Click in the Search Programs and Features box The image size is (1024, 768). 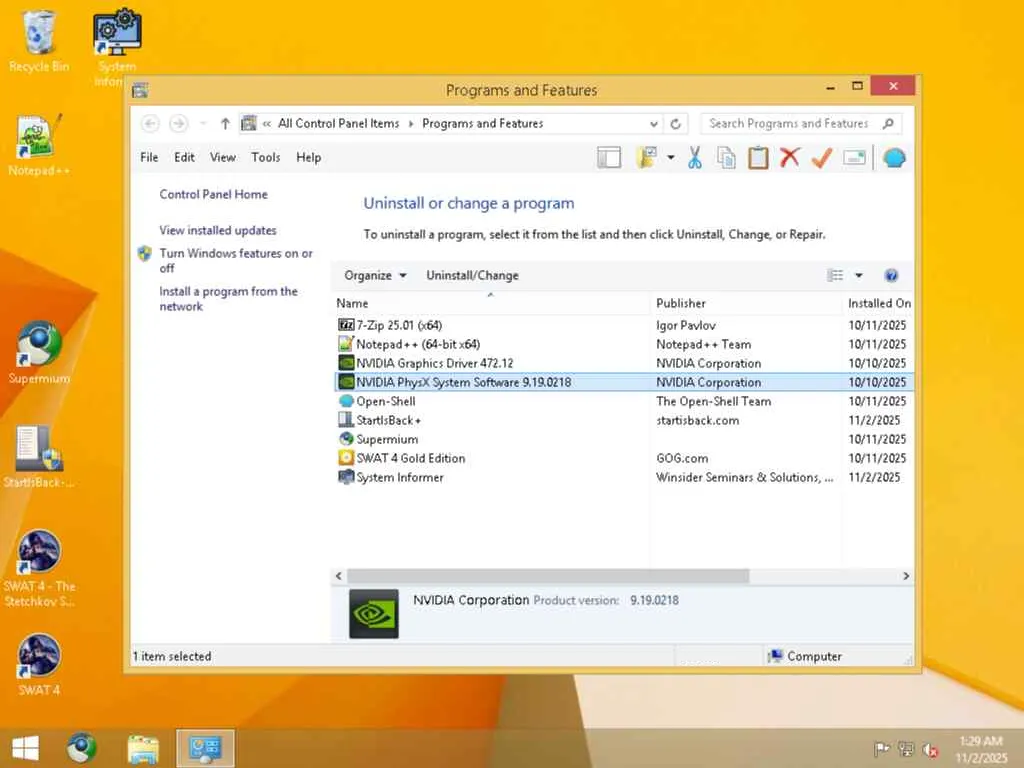(x=801, y=123)
